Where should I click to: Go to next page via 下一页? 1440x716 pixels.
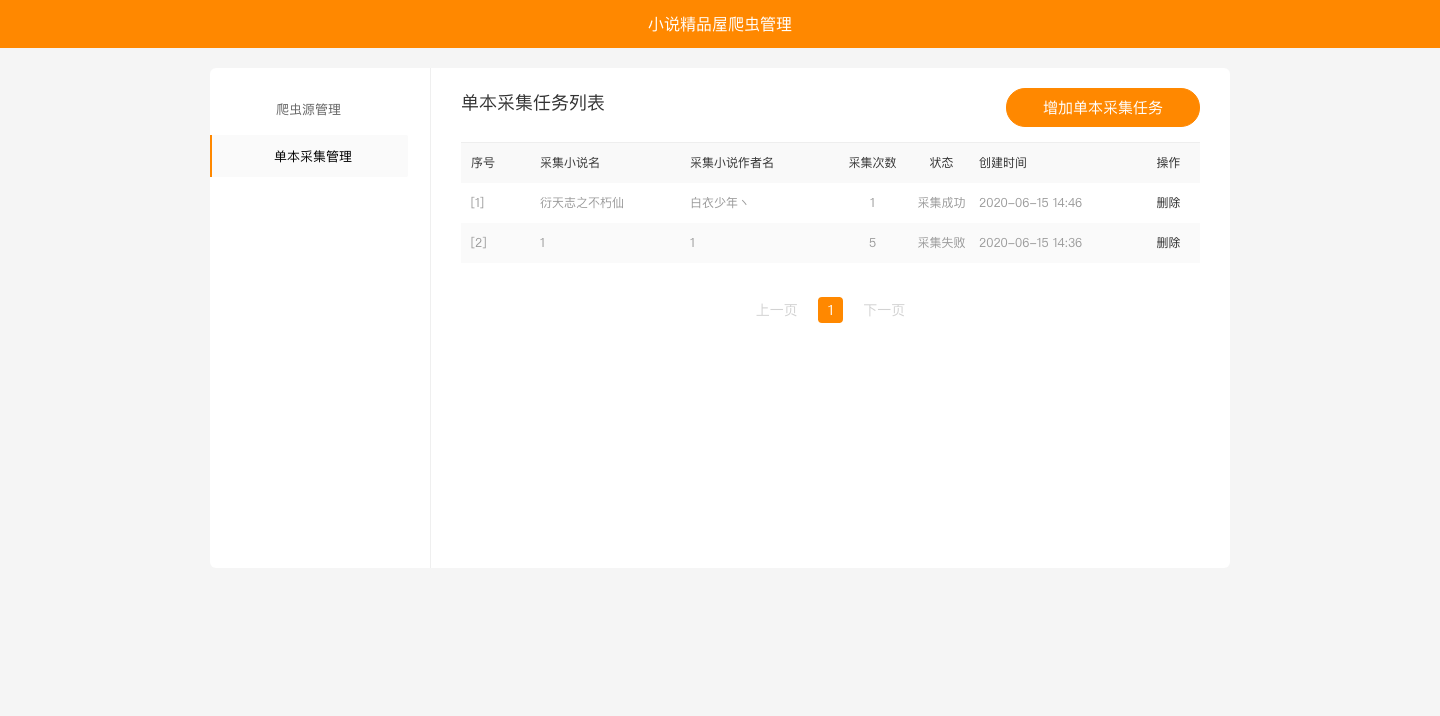(884, 310)
